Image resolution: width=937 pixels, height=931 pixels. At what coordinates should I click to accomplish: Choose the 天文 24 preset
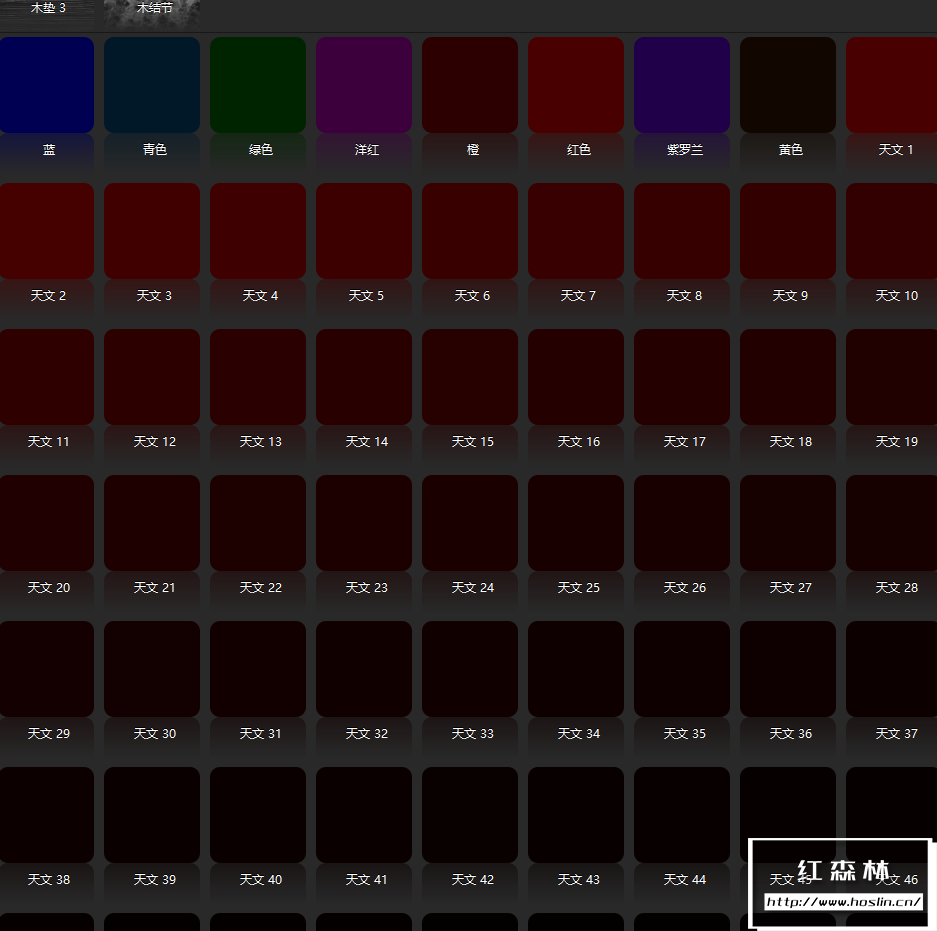pos(470,523)
